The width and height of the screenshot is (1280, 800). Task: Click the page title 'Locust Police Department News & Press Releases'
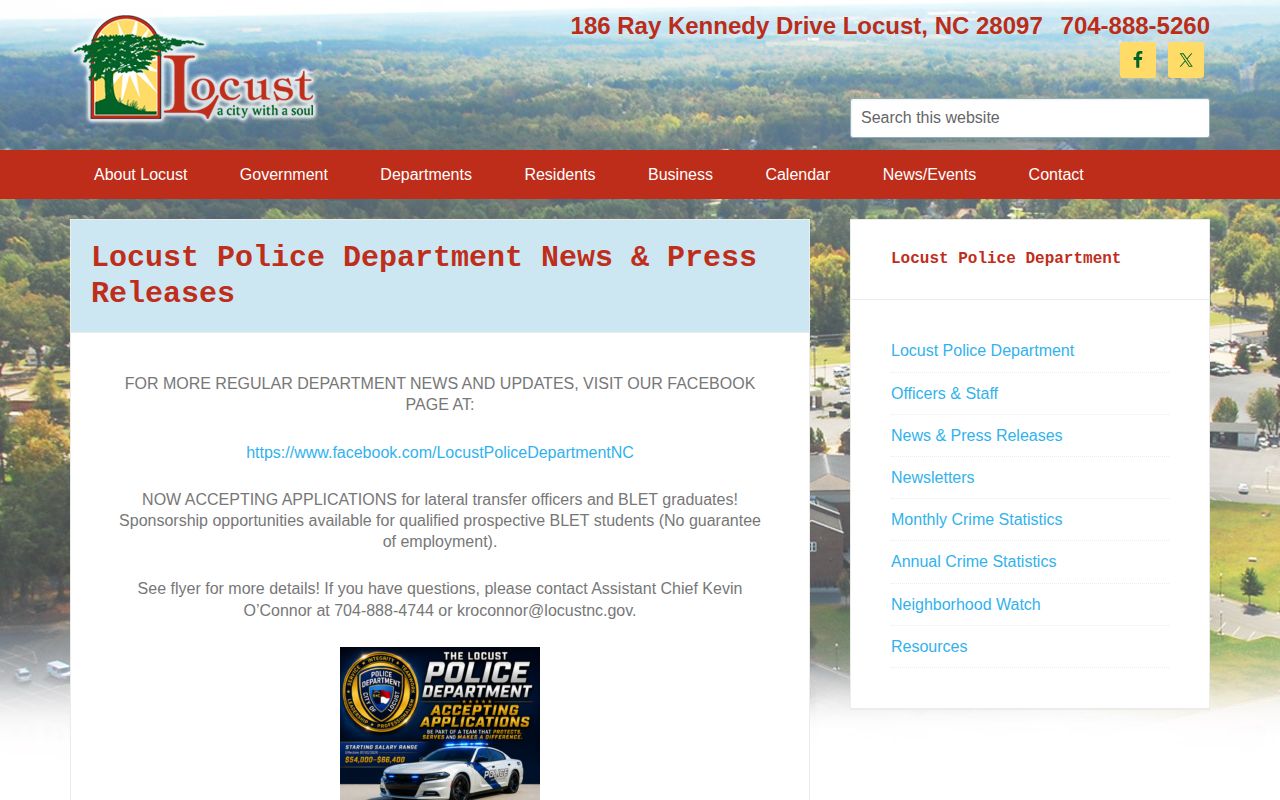pyautogui.click(x=424, y=275)
